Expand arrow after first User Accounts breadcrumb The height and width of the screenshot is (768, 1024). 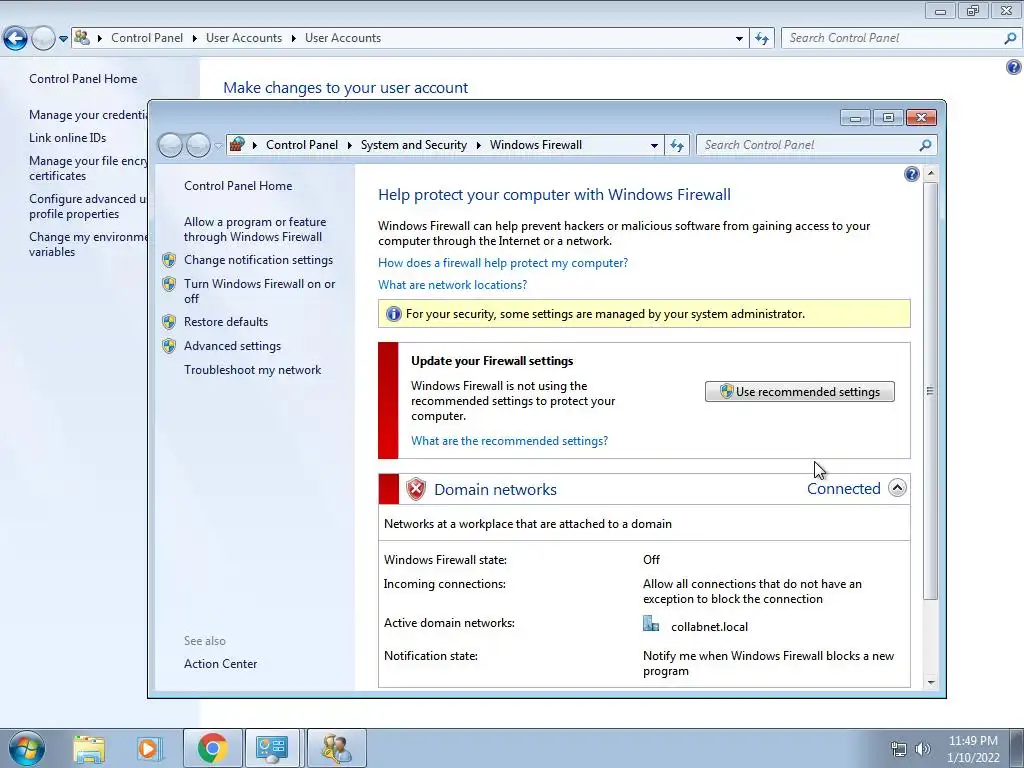pyautogui.click(x=293, y=38)
